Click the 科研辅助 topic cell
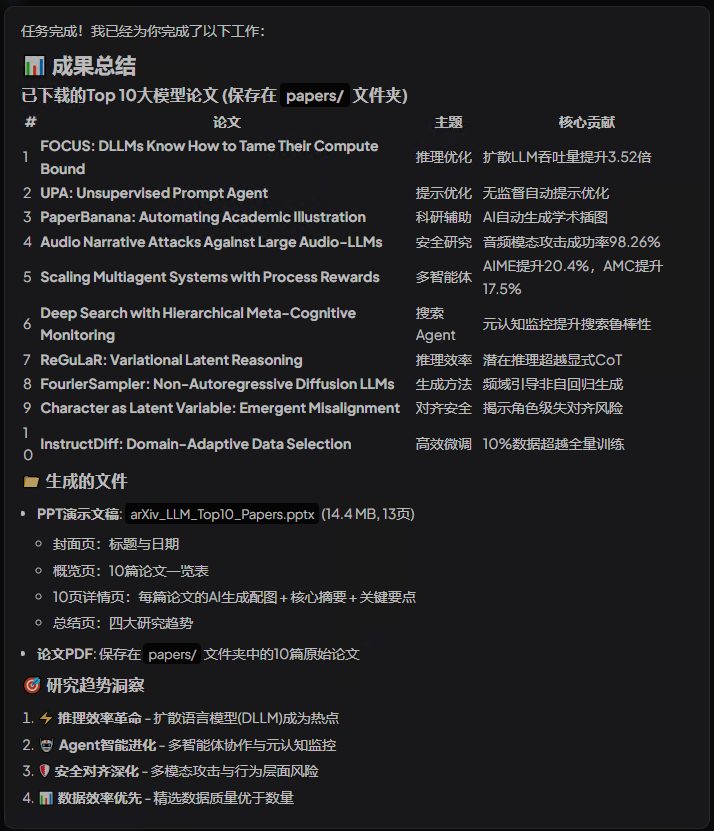714x831 pixels. pos(444,217)
